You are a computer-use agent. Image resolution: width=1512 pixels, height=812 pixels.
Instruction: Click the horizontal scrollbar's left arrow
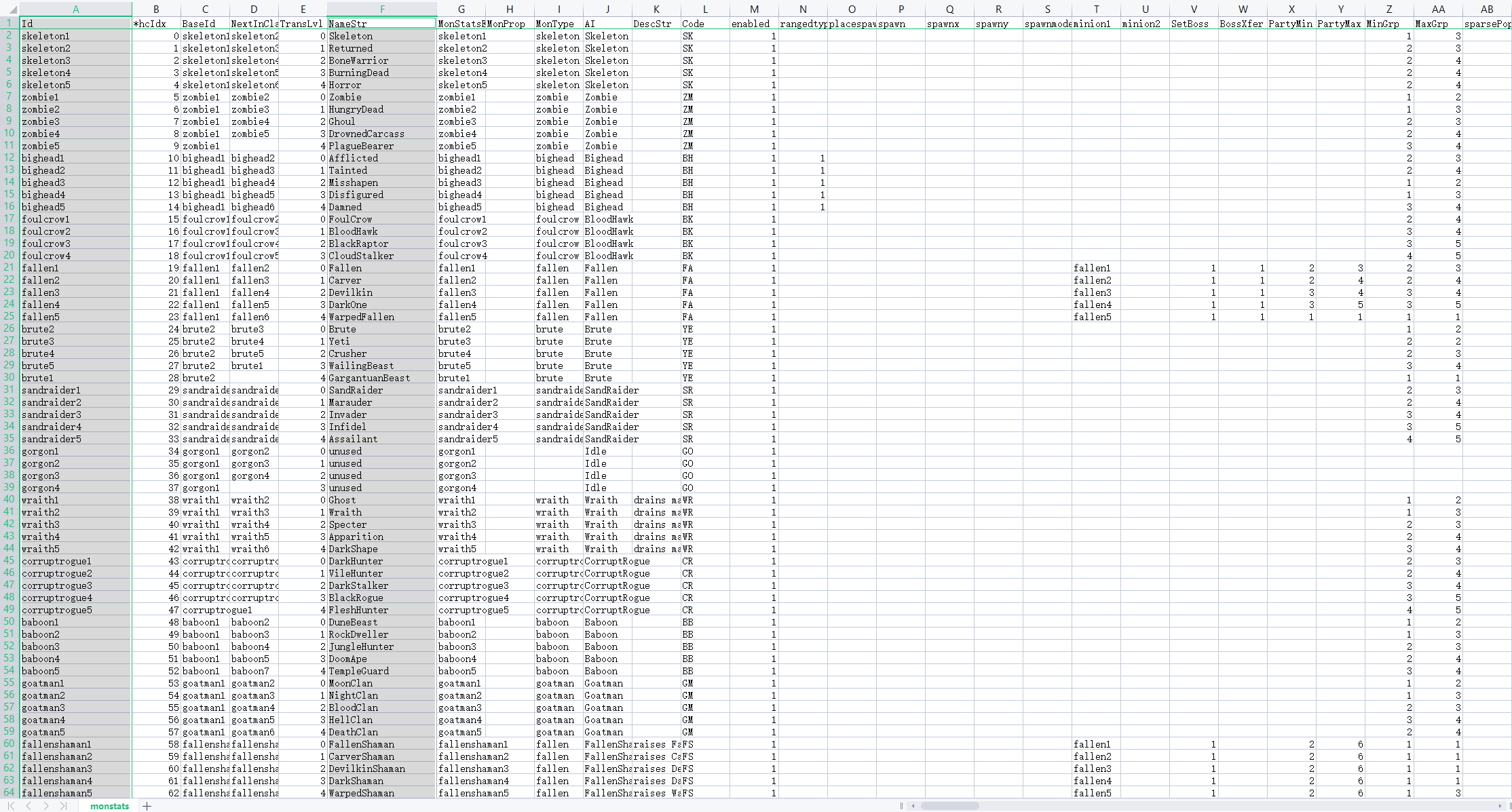point(913,806)
